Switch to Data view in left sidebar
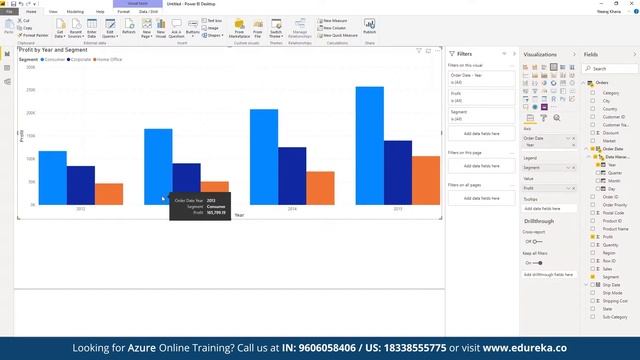The image size is (640, 360). coord(7,68)
